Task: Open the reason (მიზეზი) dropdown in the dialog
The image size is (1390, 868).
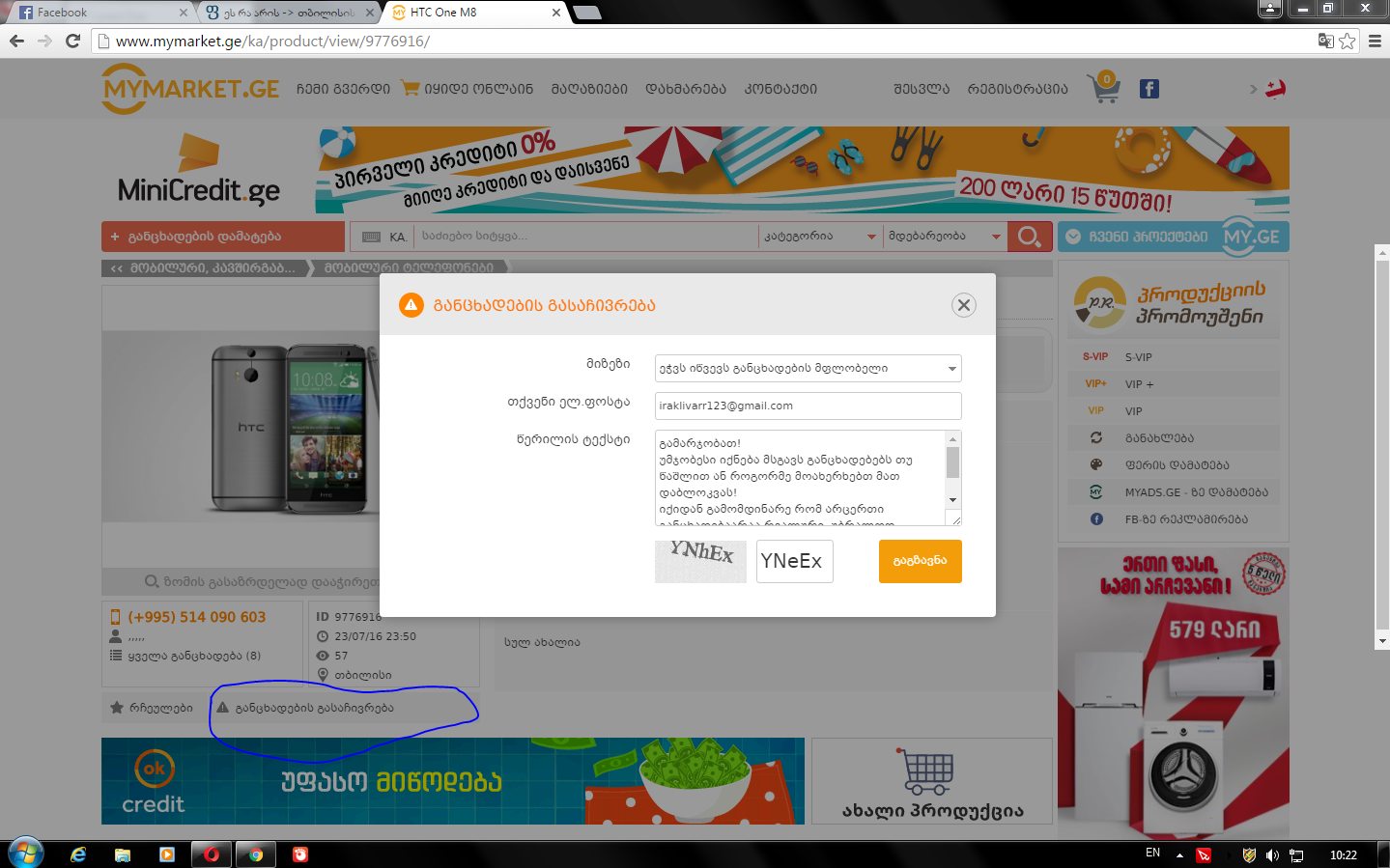Action: click(x=808, y=368)
